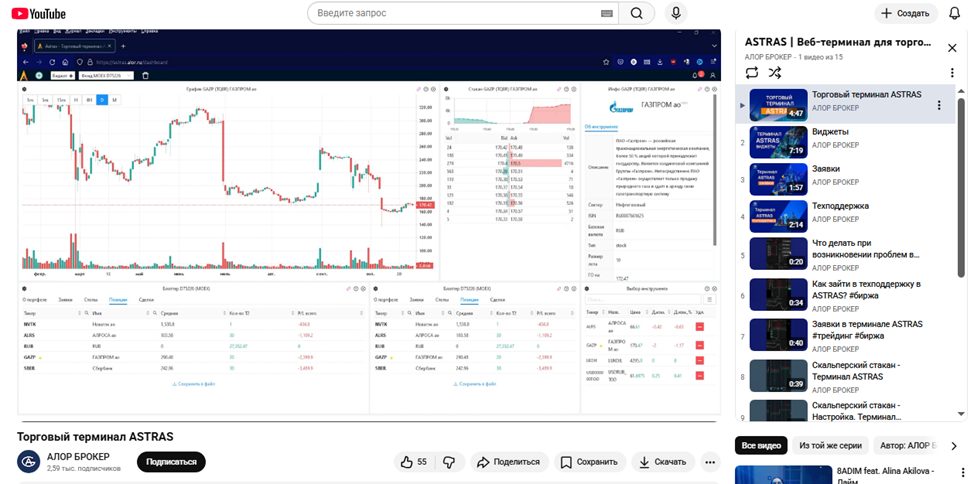Open more actions menu beside Скачать
Image resolution: width=974 pixels, height=484 pixels.
click(x=710, y=462)
